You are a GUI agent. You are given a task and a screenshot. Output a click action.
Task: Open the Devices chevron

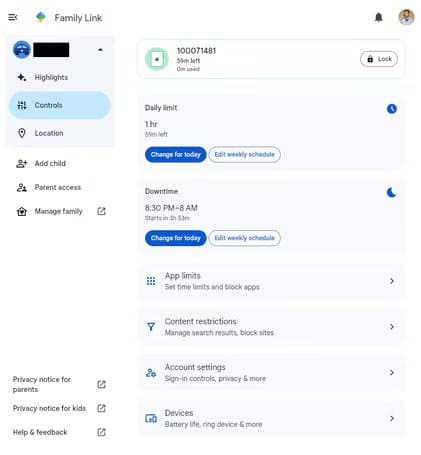tap(392, 418)
